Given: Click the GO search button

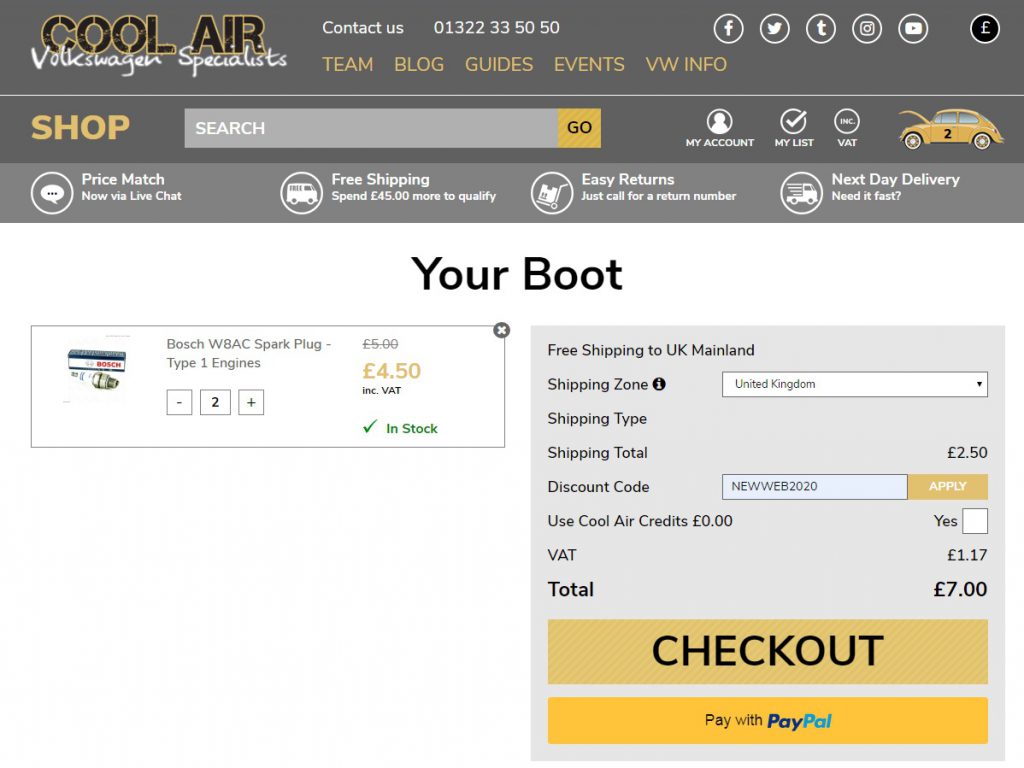Looking at the screenshot, I should click(579, 128).
